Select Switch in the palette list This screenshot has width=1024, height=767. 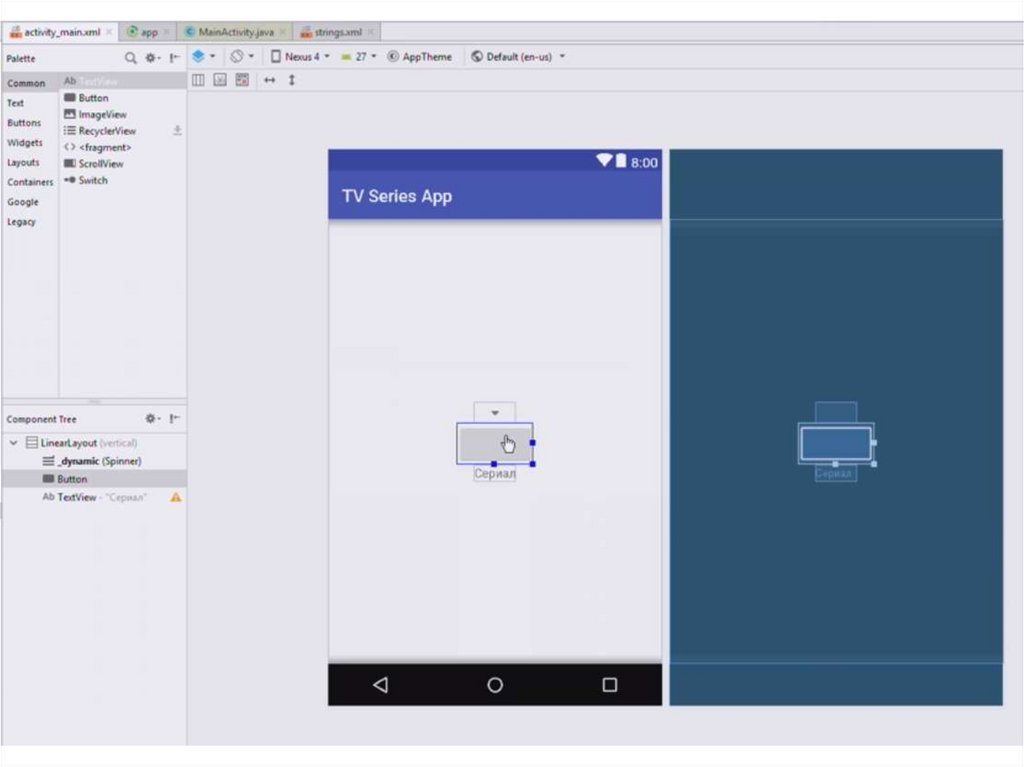click(92, 180)
